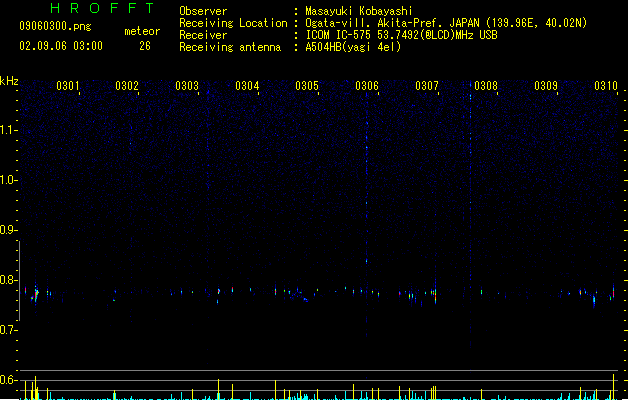Click time marker 0310

(606, 86)
